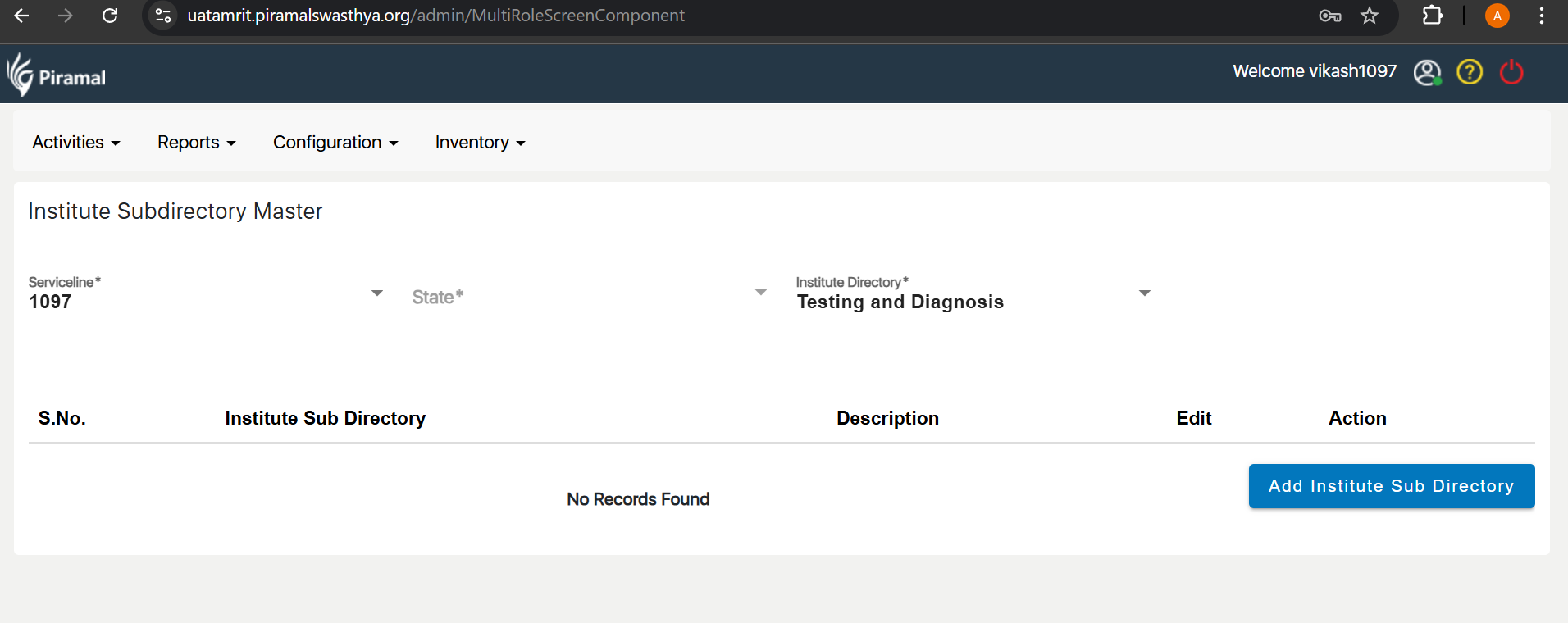The width and height of the screenshot is (1568, 623).
Task: Click Add Institute Sub Directory button
Action: tap(1391, 486)
